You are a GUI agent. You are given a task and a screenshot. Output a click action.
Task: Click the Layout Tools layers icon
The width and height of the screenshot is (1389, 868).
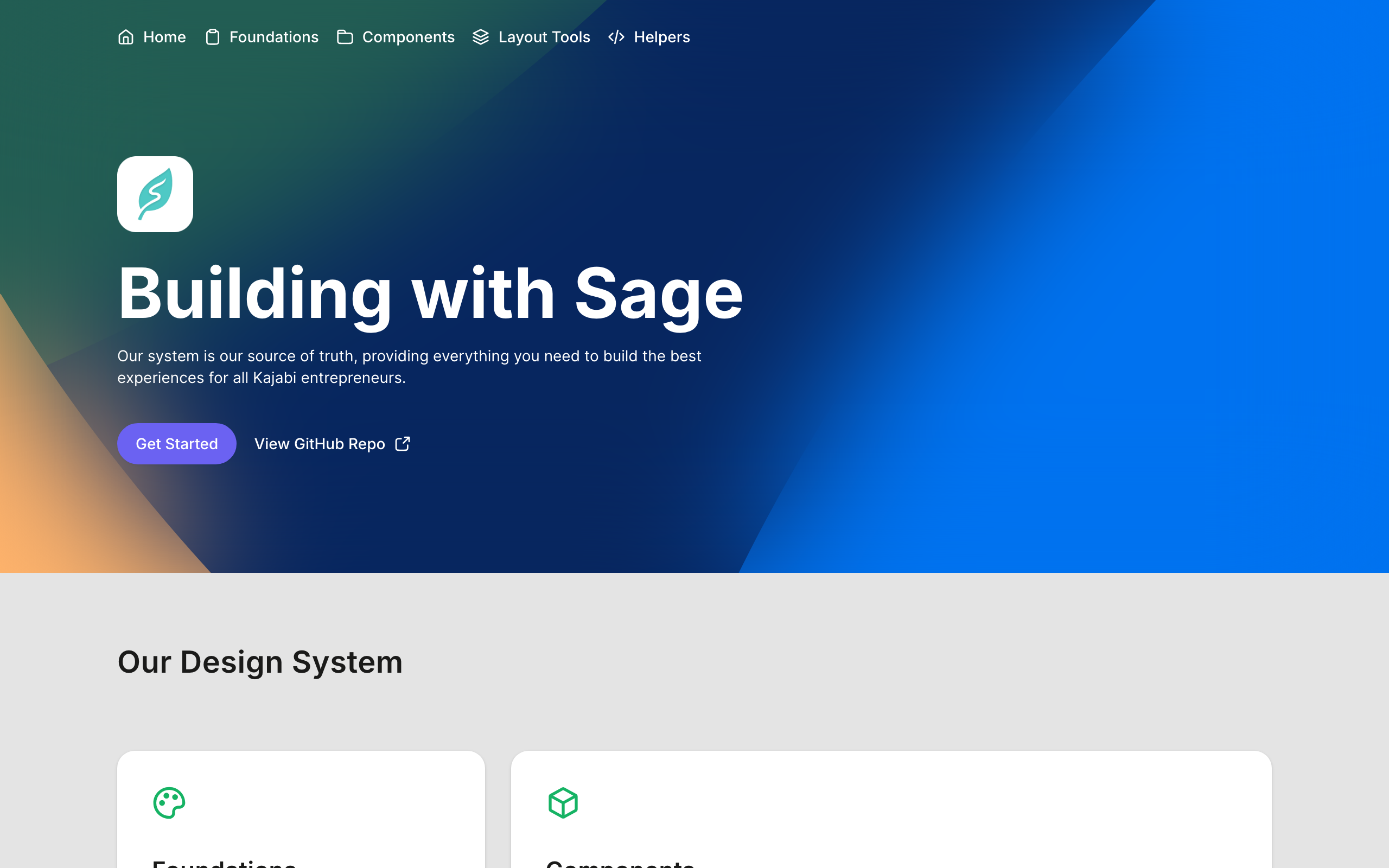point(480,37)
